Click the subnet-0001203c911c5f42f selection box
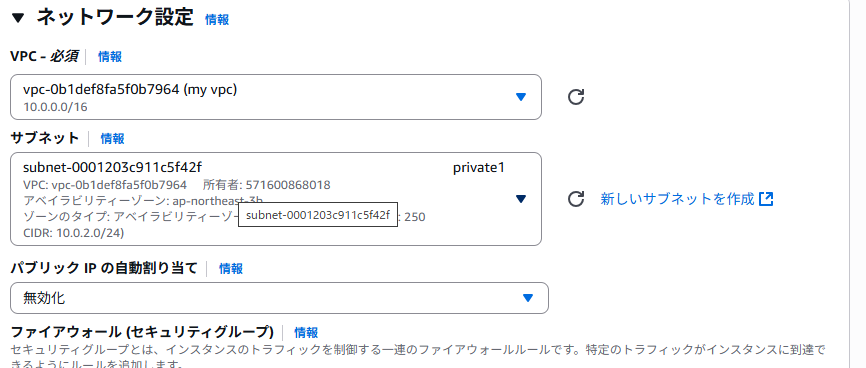The width and height of the screenshot is (866, 368). (276, 199)
